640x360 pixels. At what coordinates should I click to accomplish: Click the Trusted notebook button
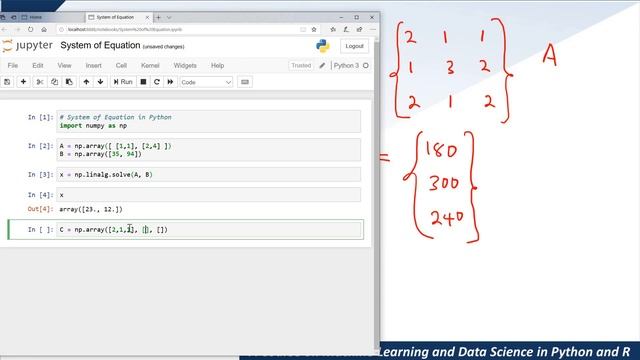[301, 65]
